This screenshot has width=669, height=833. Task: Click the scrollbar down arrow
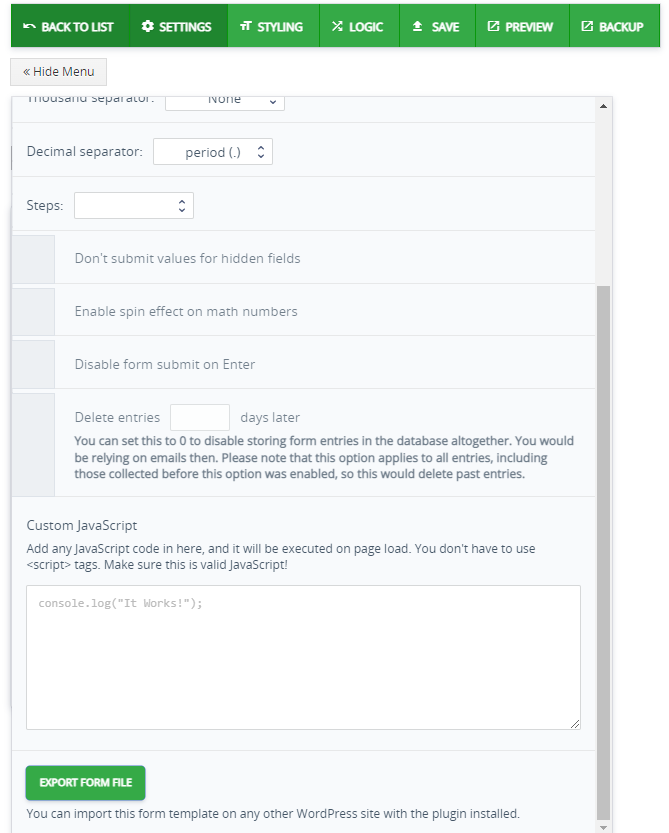(603, 828)
